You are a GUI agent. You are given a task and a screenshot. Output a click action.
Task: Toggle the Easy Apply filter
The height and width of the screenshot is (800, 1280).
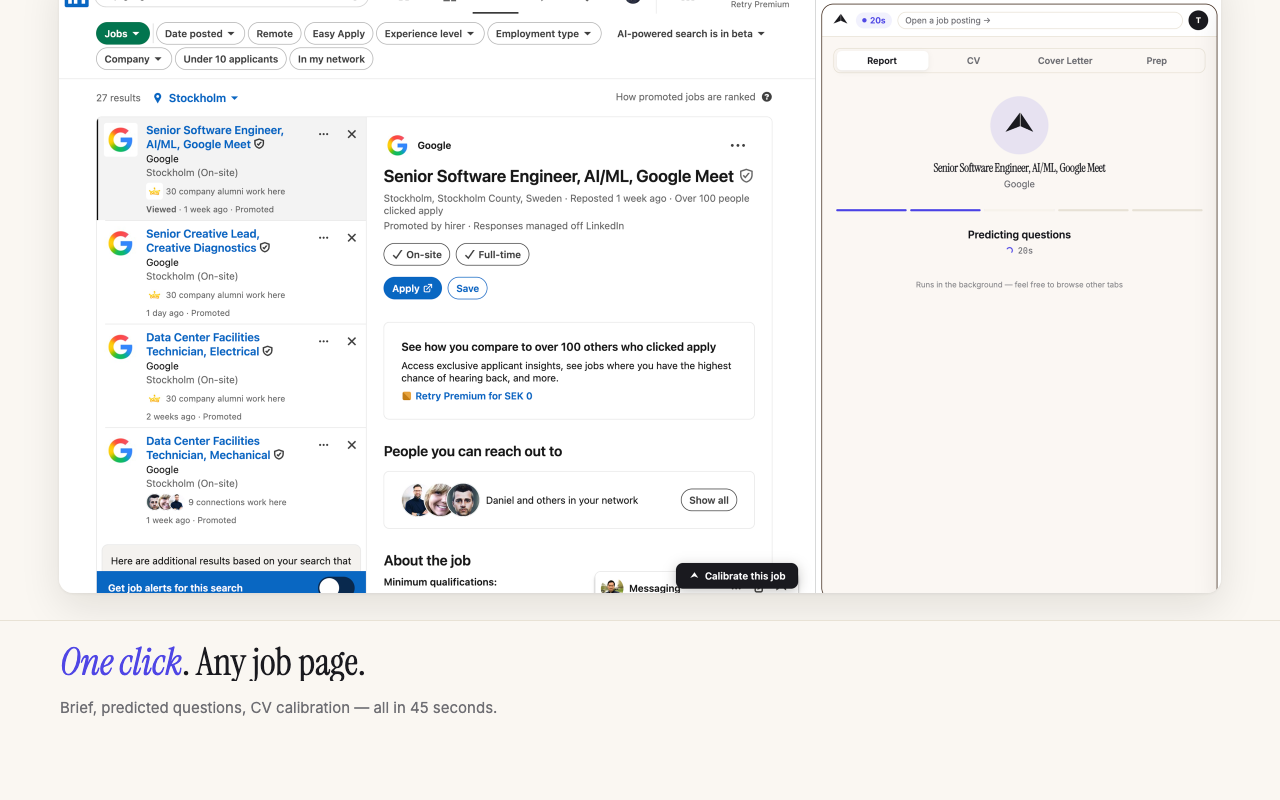(x=338, y=34)
